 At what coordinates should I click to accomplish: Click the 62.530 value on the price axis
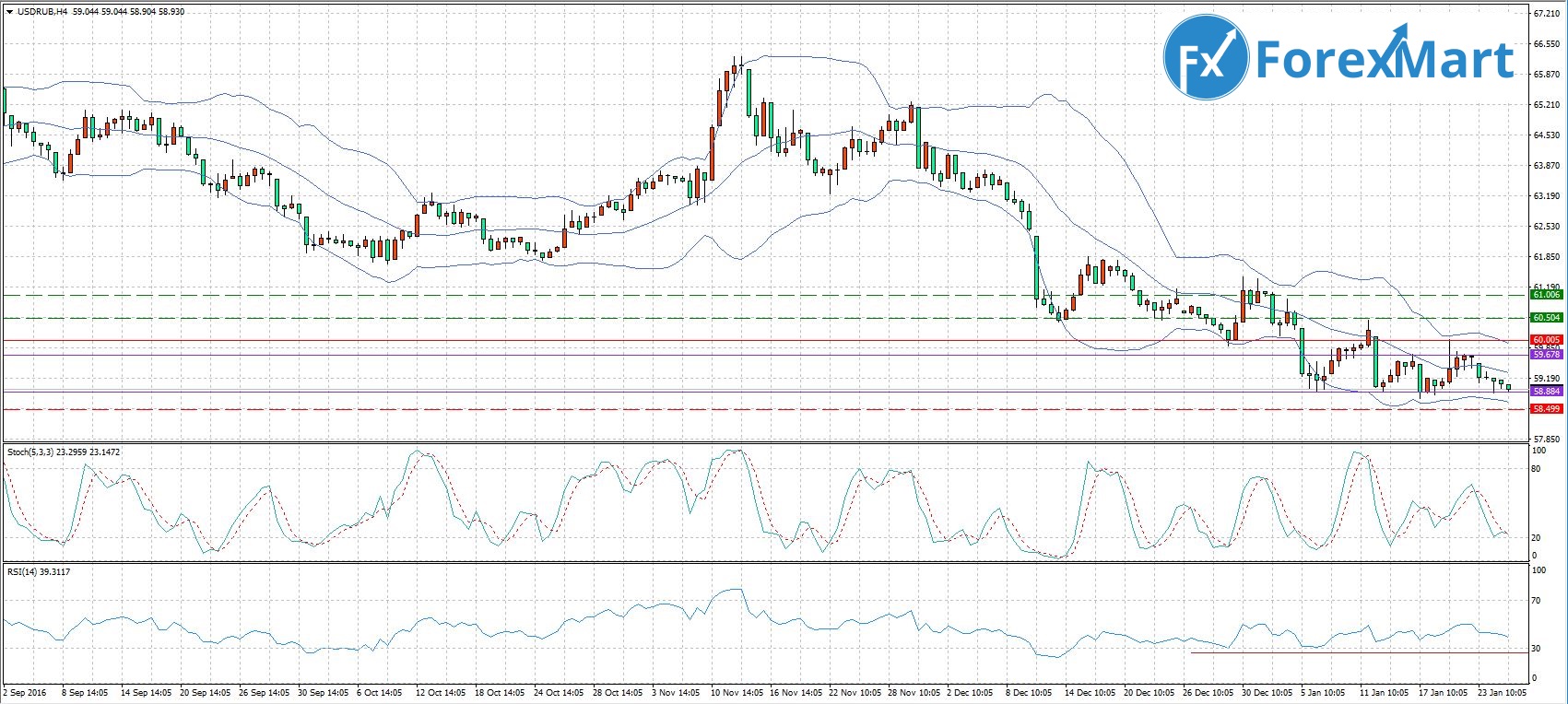1546,227
